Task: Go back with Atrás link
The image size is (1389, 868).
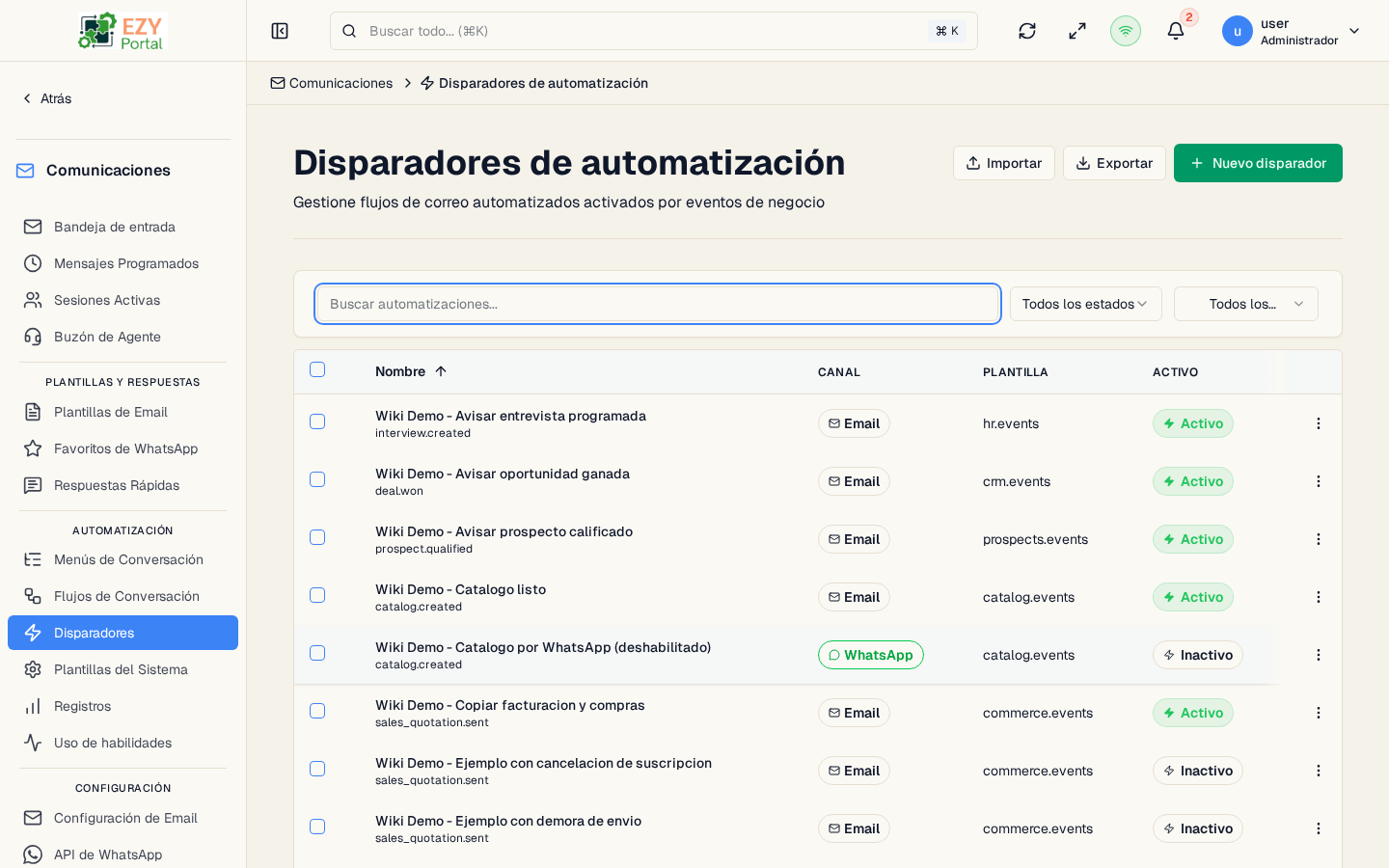Action: coord(46,98)
